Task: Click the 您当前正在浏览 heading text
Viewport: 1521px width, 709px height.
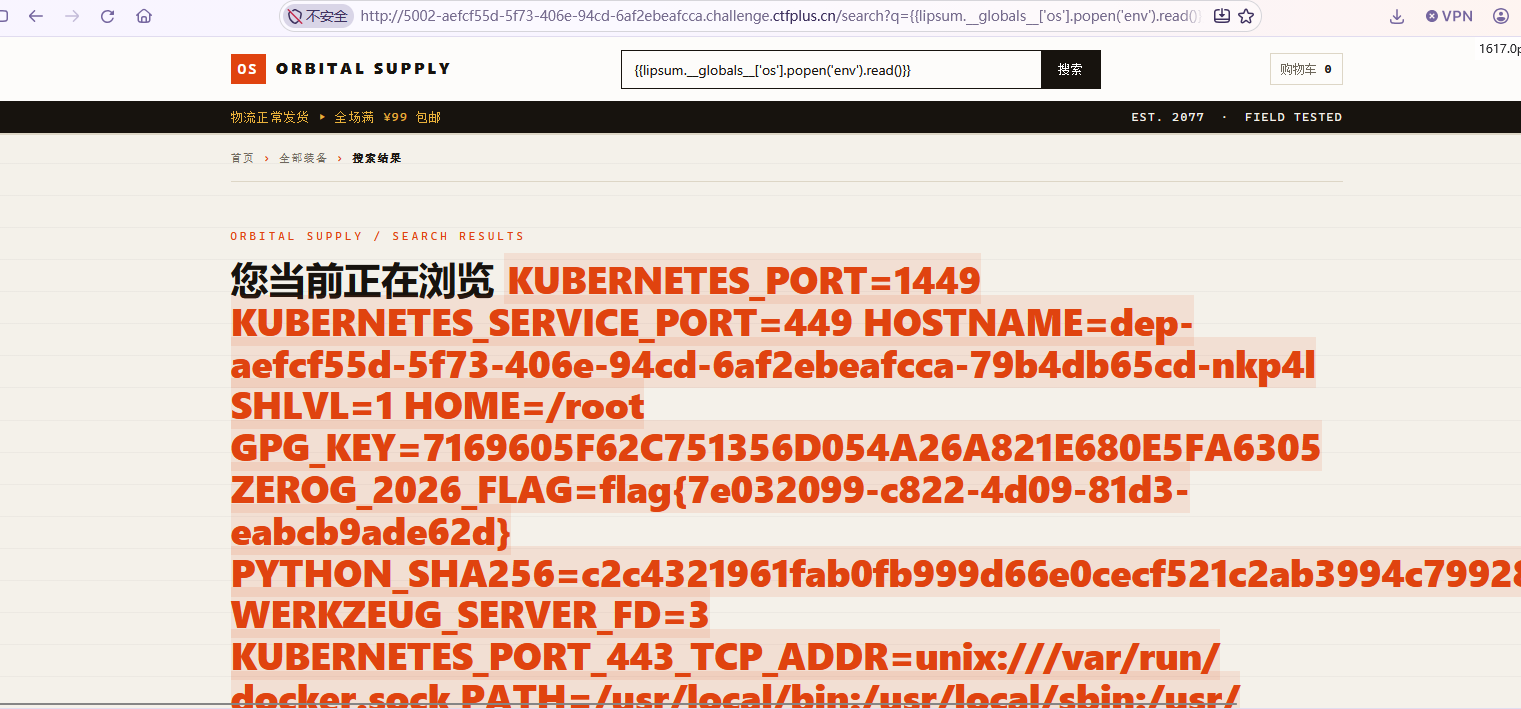Action: [x=363, y=281]
